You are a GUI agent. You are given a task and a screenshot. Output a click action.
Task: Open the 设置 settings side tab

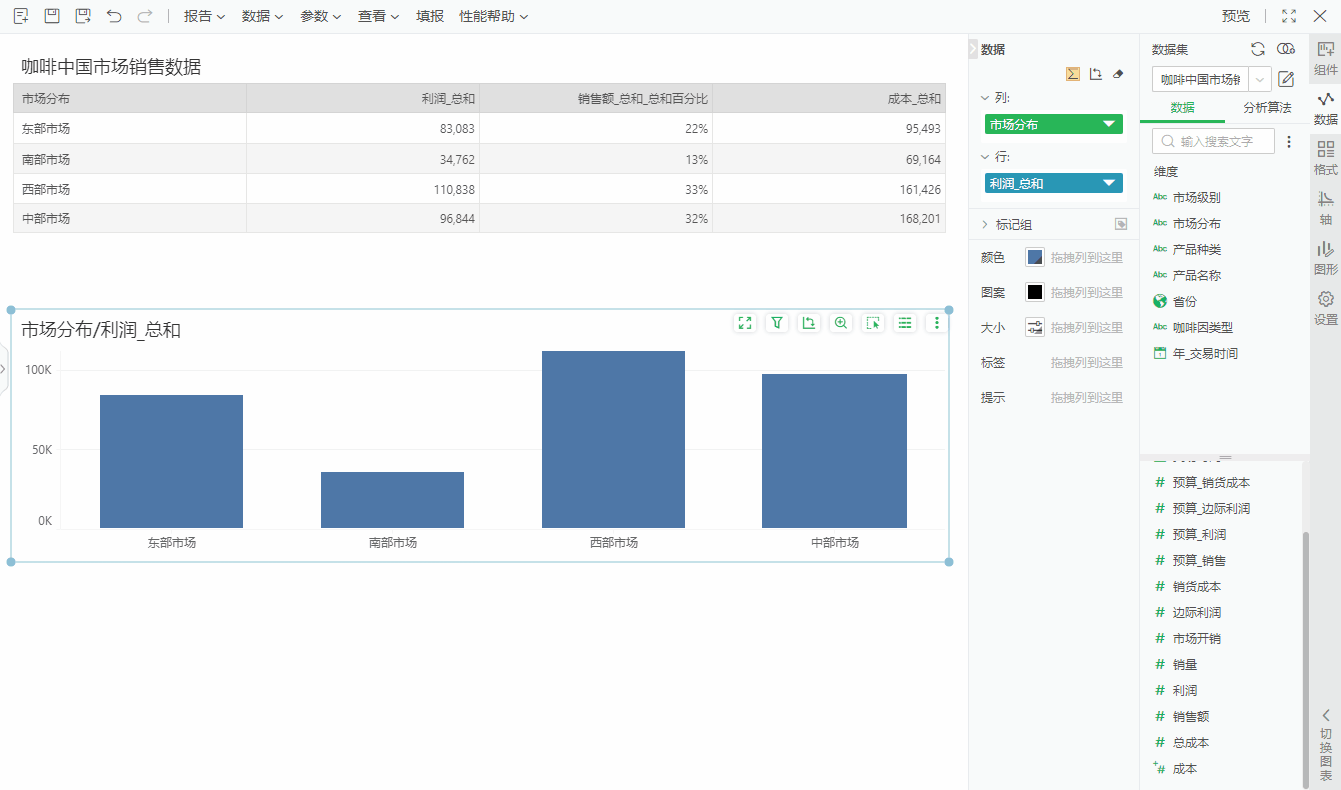point(1326,308)
